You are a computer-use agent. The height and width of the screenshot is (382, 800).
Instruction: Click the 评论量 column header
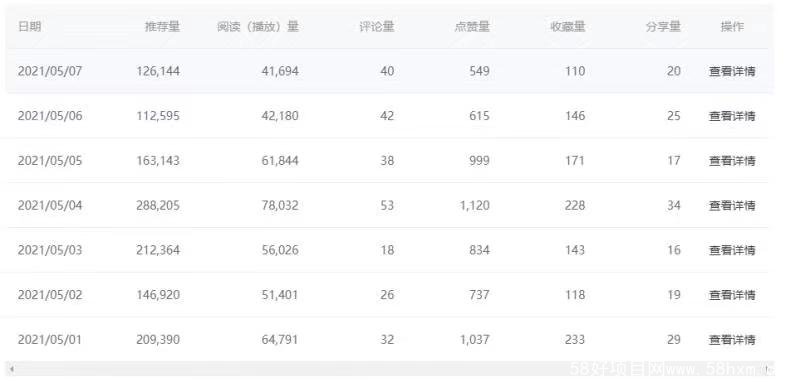(x=377, y=27)
